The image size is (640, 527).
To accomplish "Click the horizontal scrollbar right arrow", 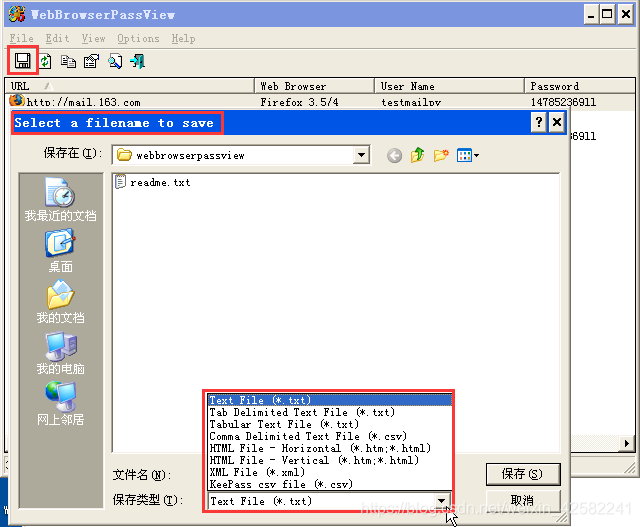I will (x=627, y=443).
